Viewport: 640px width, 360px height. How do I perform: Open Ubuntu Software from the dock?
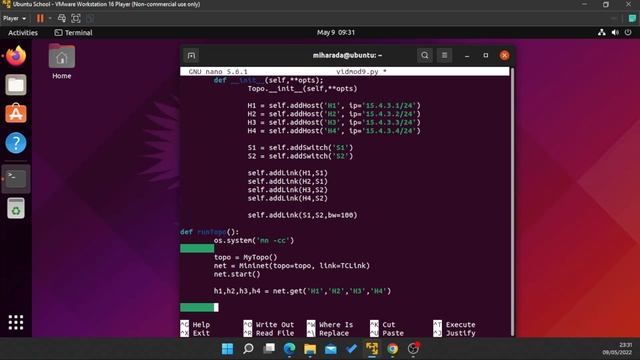[x=16, y=113]
